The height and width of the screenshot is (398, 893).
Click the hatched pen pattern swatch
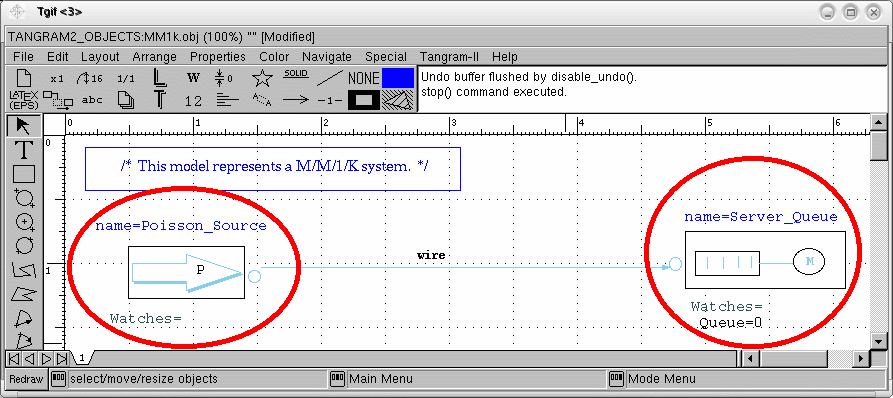coord(398,100)
